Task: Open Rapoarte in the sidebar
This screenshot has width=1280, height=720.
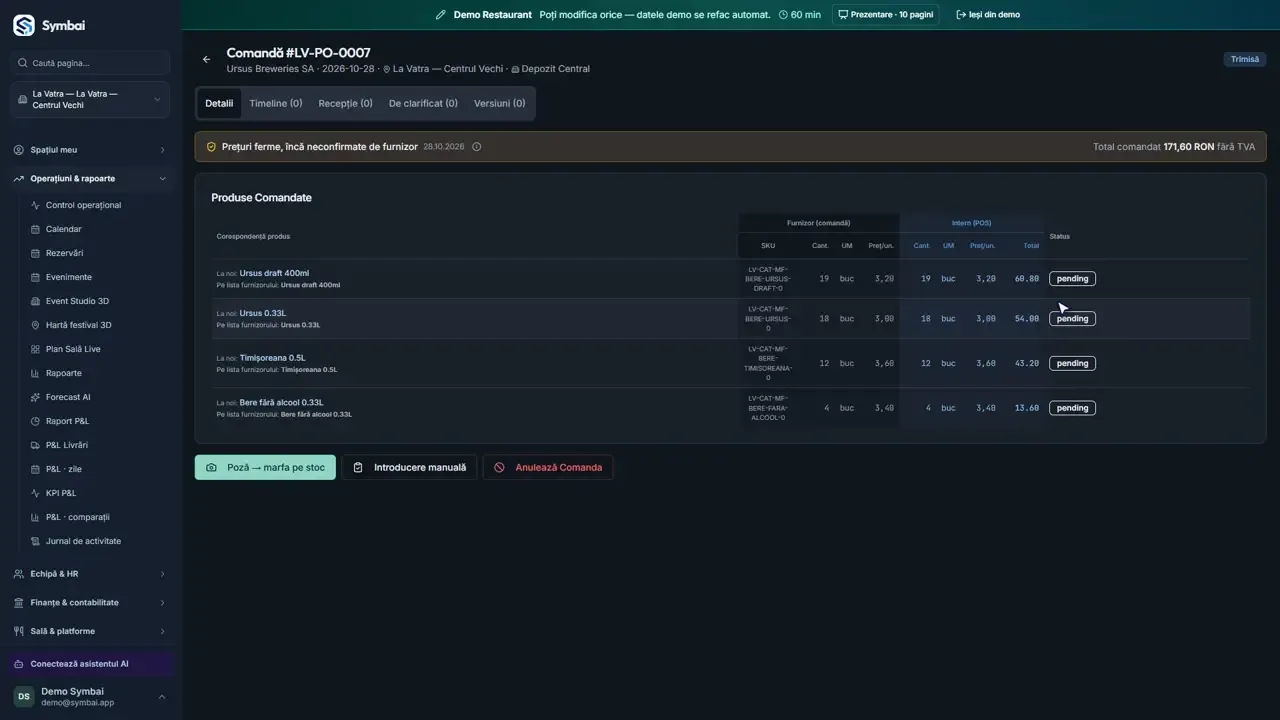Action: pyautogui.click(x=64, y=373)
